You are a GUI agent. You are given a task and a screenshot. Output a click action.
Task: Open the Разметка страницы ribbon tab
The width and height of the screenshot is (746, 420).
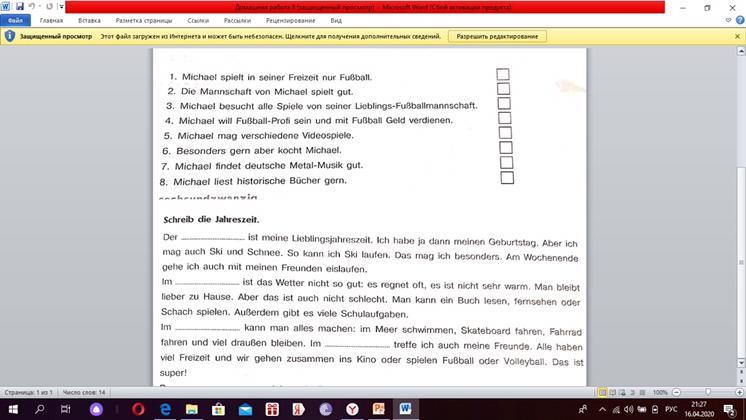point(144,20)
